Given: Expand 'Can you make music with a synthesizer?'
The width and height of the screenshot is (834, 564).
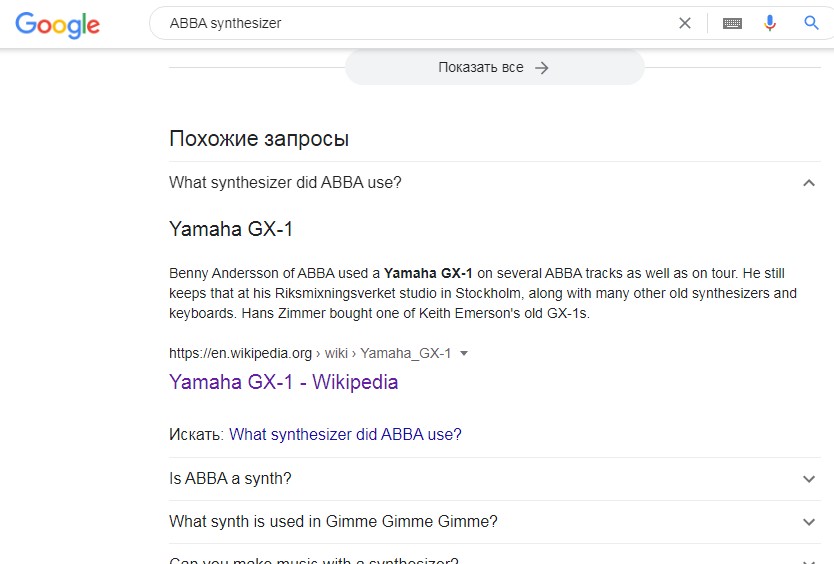Looking at the screenshot, I should tap(314, 558).
